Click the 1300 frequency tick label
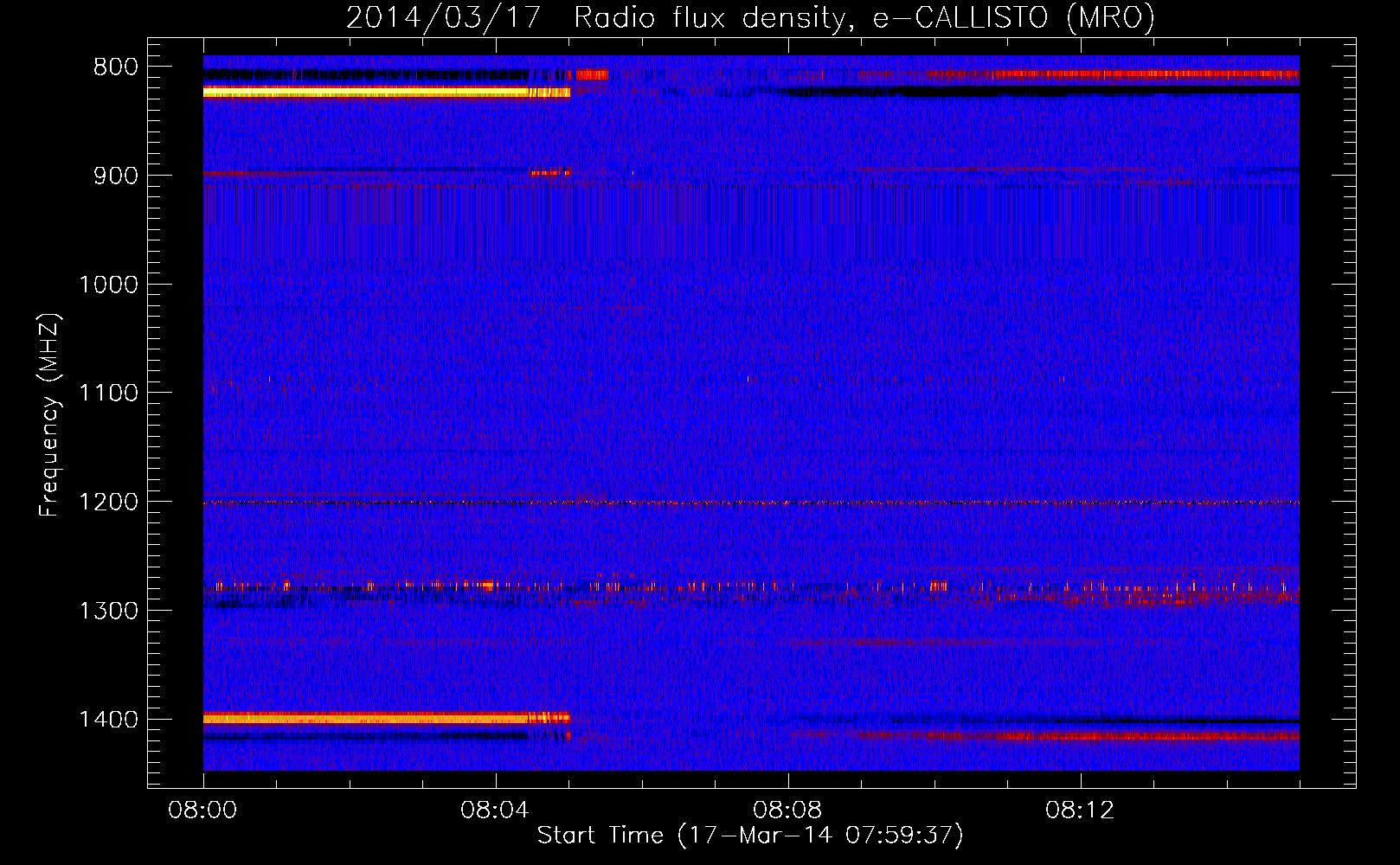 tap(108, 612)
